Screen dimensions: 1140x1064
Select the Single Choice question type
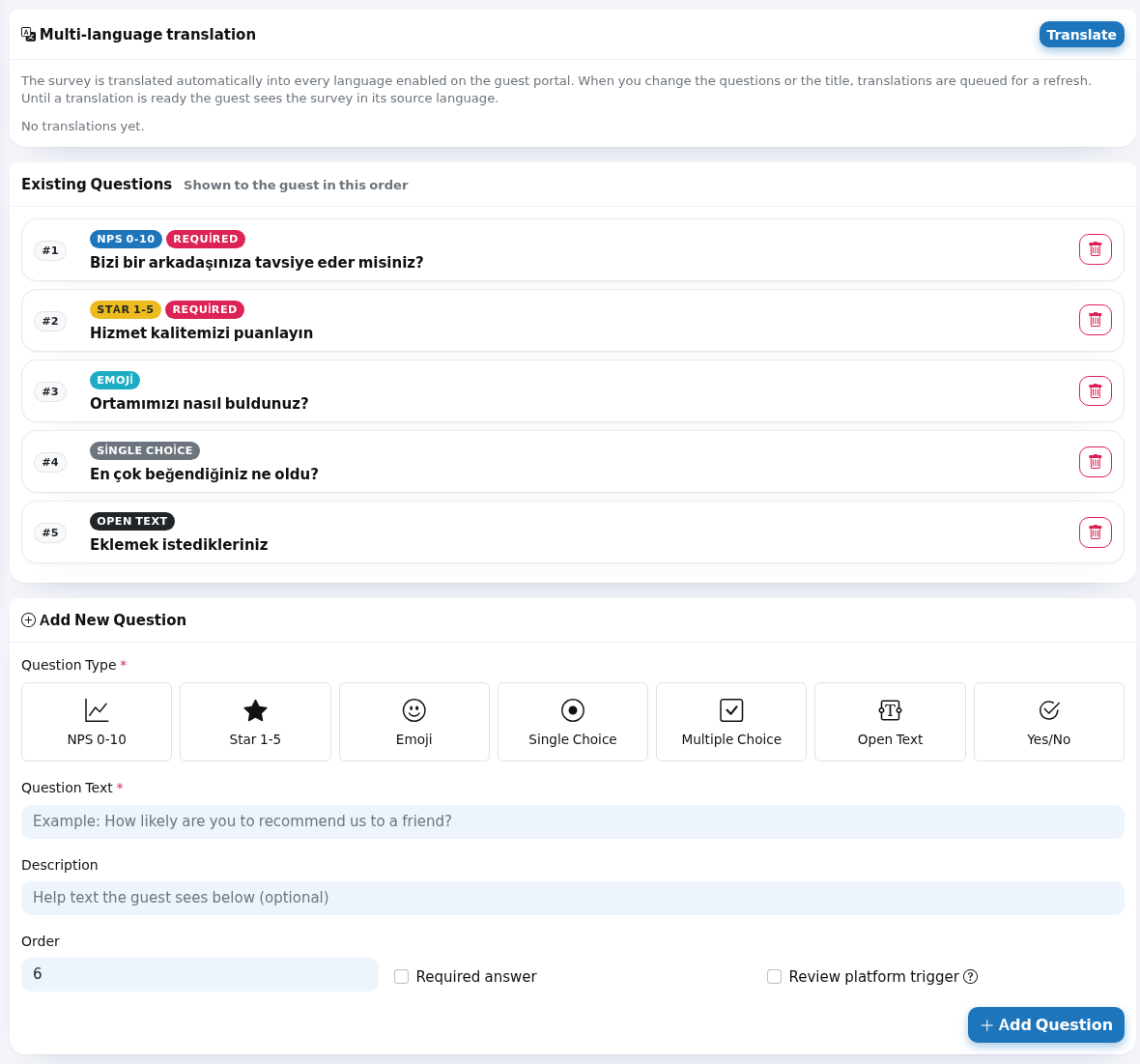(572, 722)
